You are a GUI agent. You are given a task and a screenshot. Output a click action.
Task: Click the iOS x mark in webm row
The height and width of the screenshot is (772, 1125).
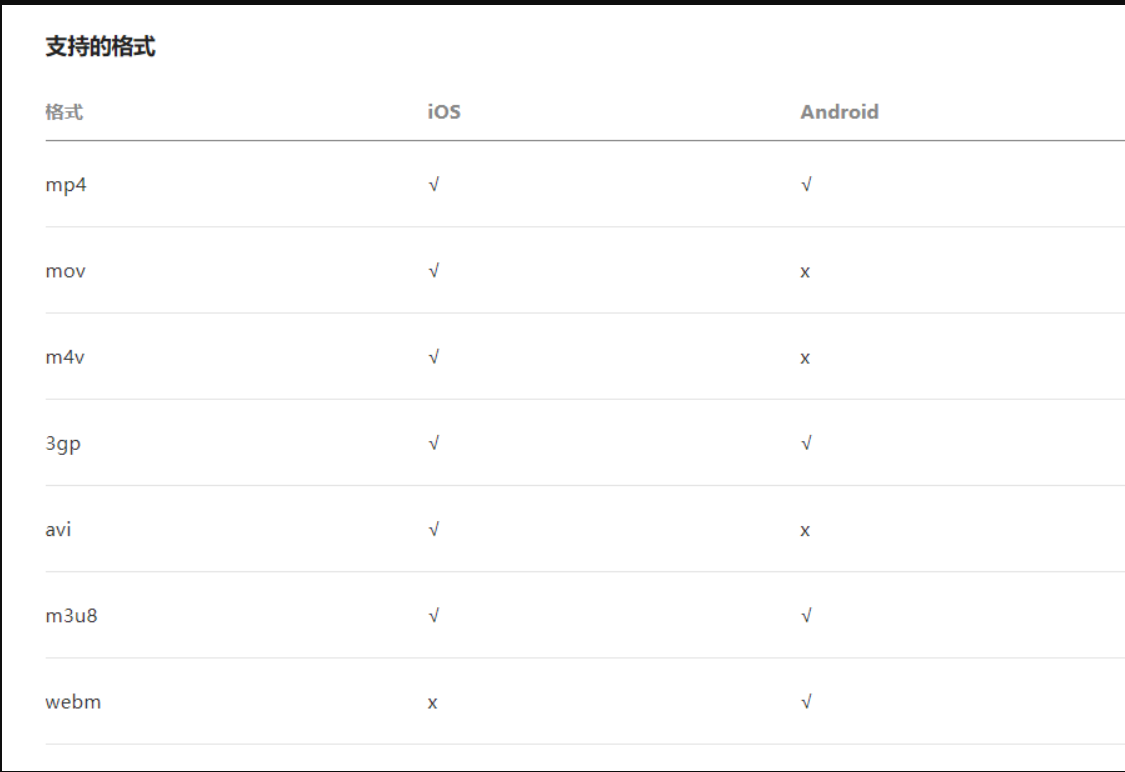[x=432, y=703]
